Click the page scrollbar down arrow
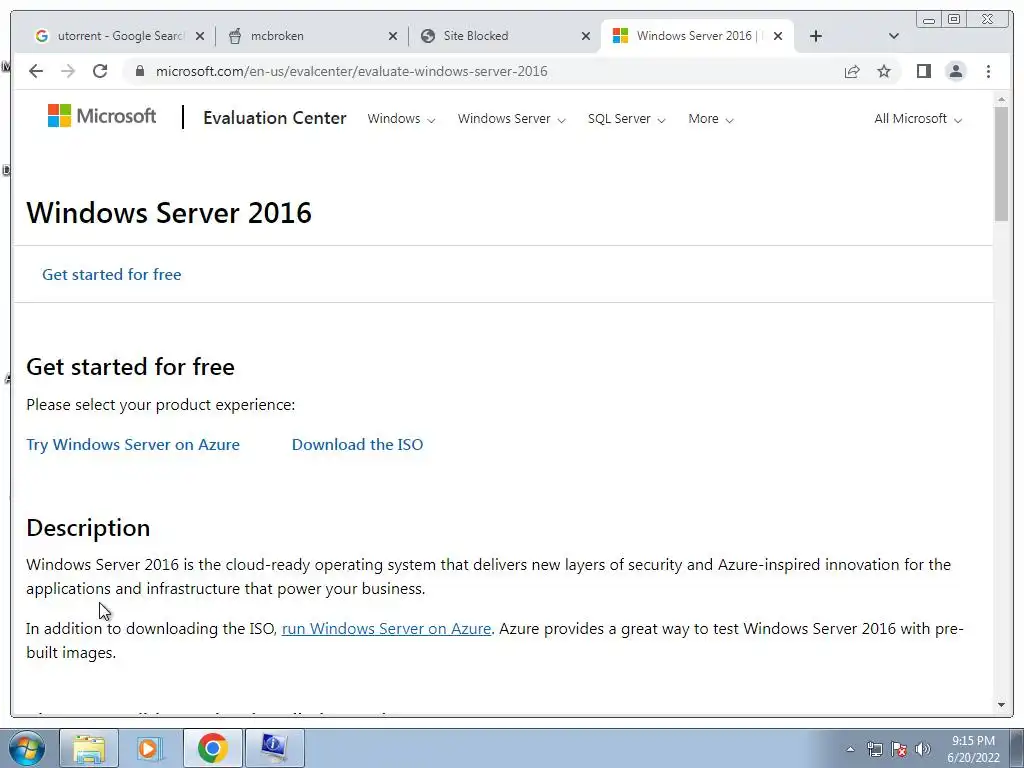This screenshot has width=1024, height=768. point(1001,705)
